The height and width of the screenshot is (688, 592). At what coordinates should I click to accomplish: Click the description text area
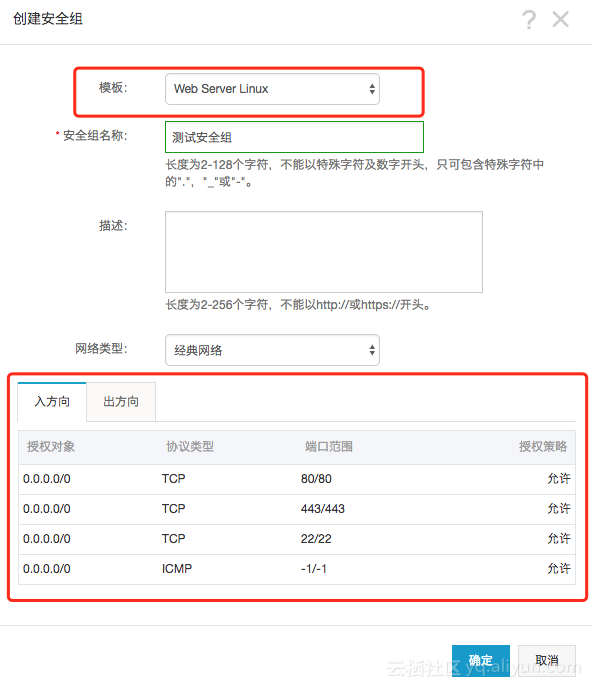(324, 252)
